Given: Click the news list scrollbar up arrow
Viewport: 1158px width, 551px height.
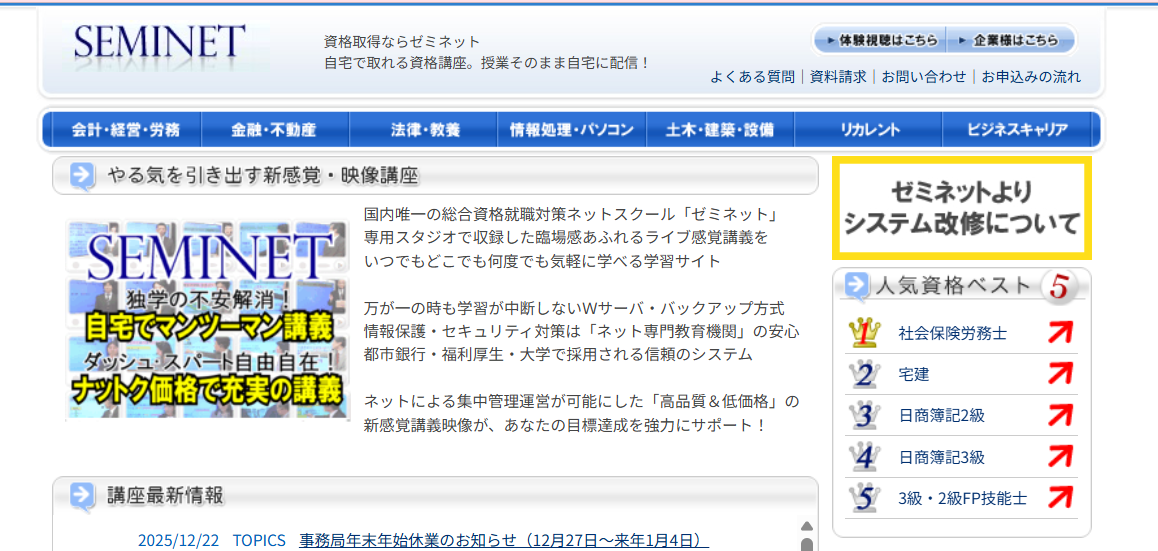Looking at the screenshot, I should [x=807, y=527].
